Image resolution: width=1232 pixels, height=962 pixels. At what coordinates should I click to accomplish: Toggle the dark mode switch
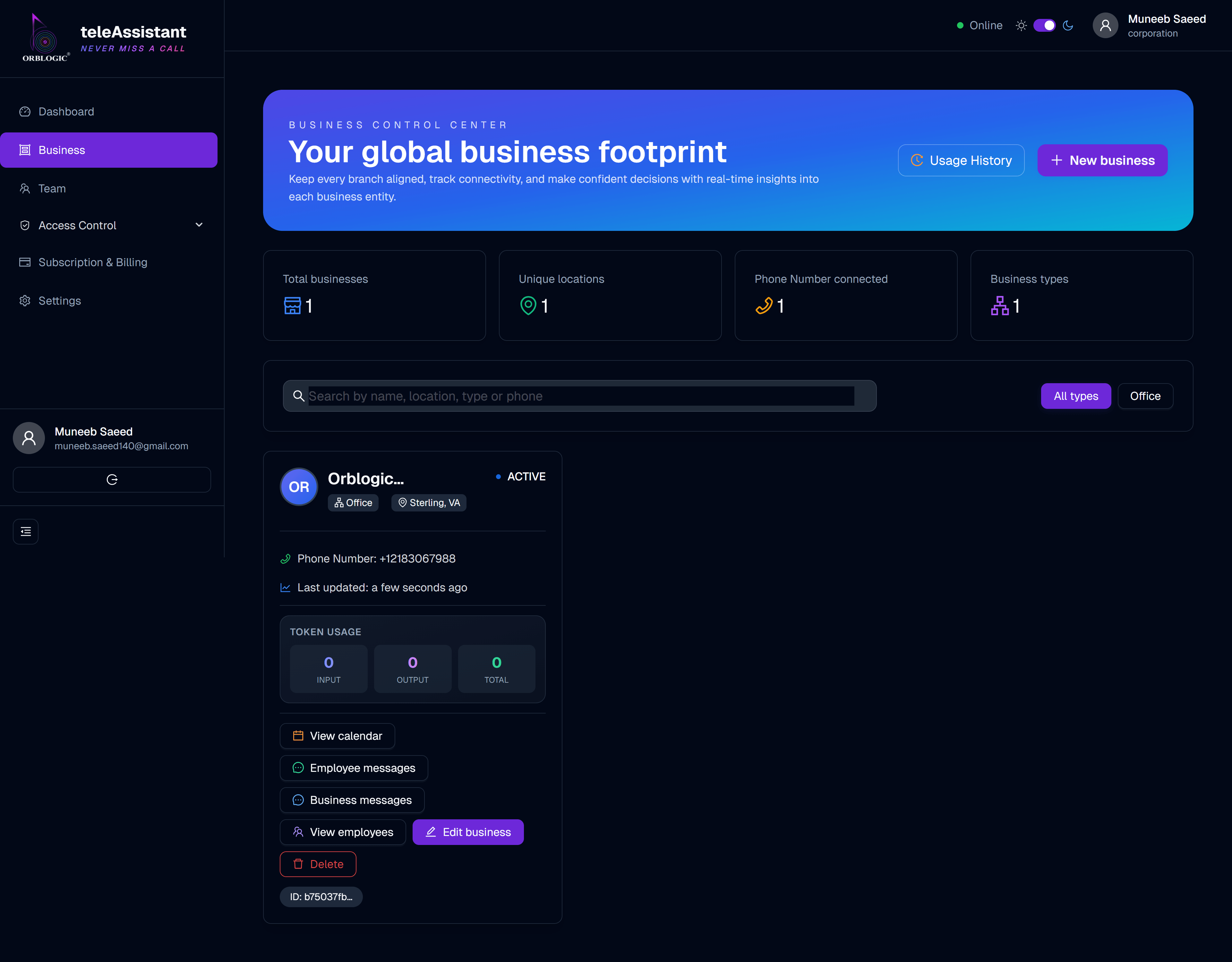point(1044,25)
